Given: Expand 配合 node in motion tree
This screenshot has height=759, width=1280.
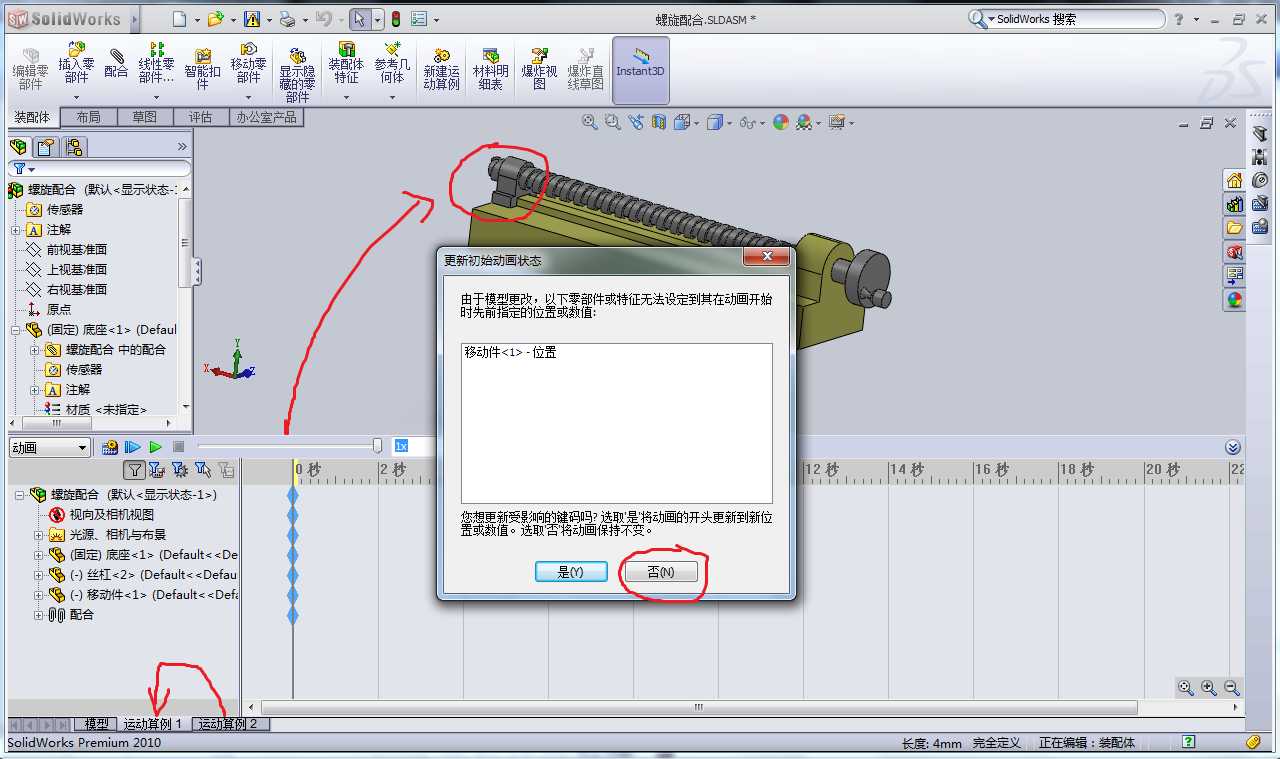Looking at the screenshot, I should [38, 615].
